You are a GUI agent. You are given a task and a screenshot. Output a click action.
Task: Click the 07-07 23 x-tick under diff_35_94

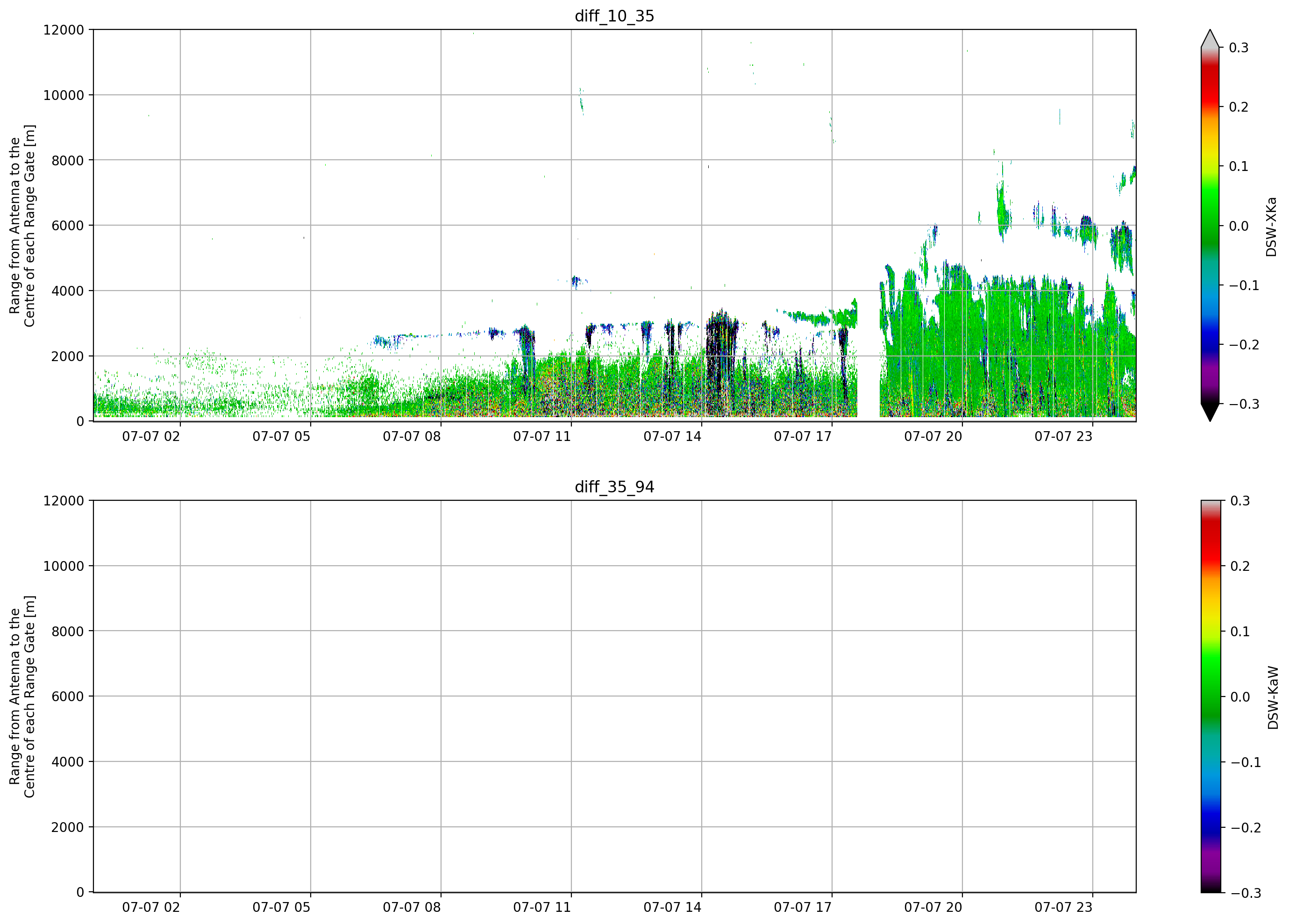coord(1063,908)
